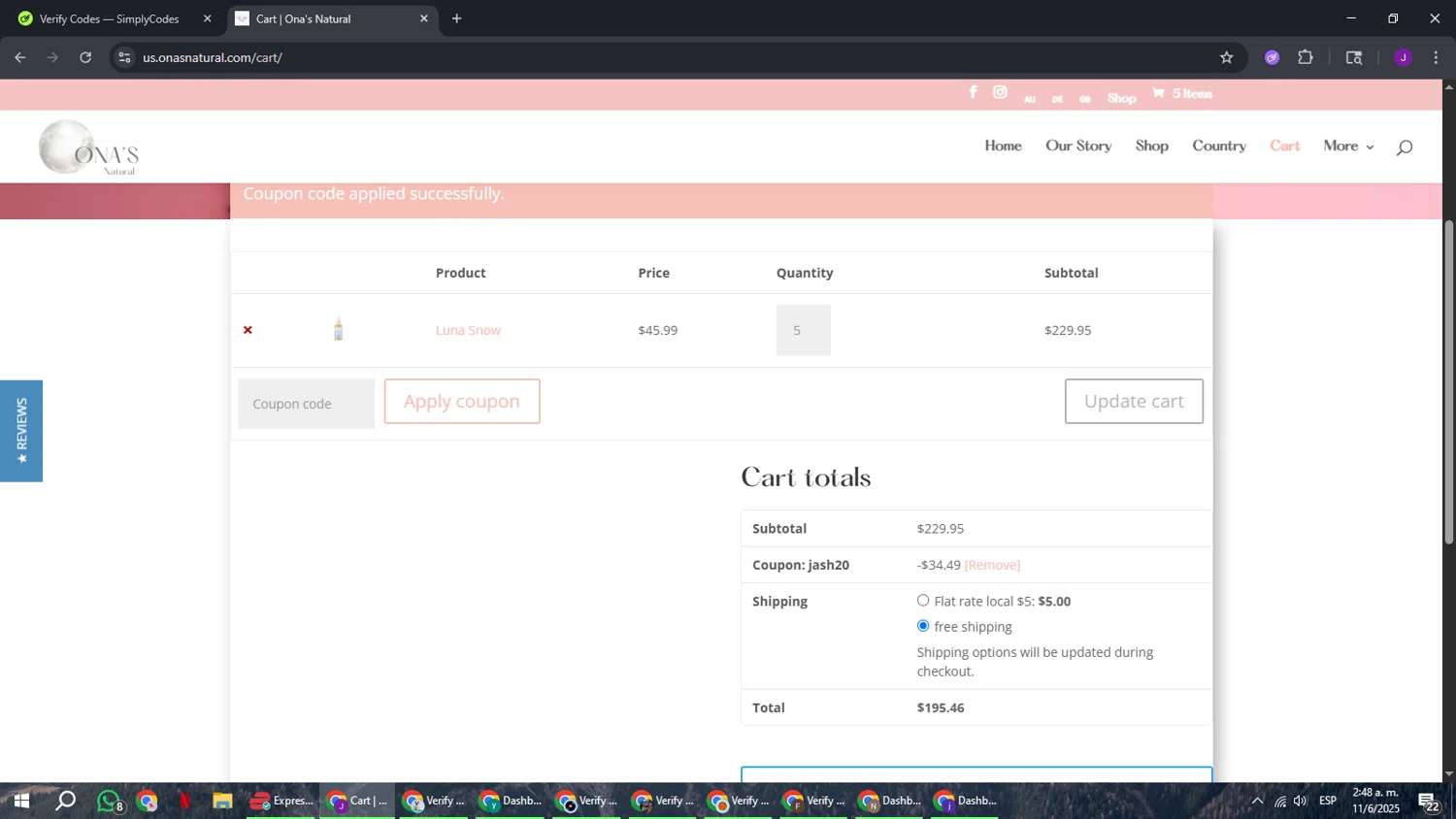Screen dimensions: 1456x819
Task: Click the Apply coupon button
Action: click(x=462, y=401)
